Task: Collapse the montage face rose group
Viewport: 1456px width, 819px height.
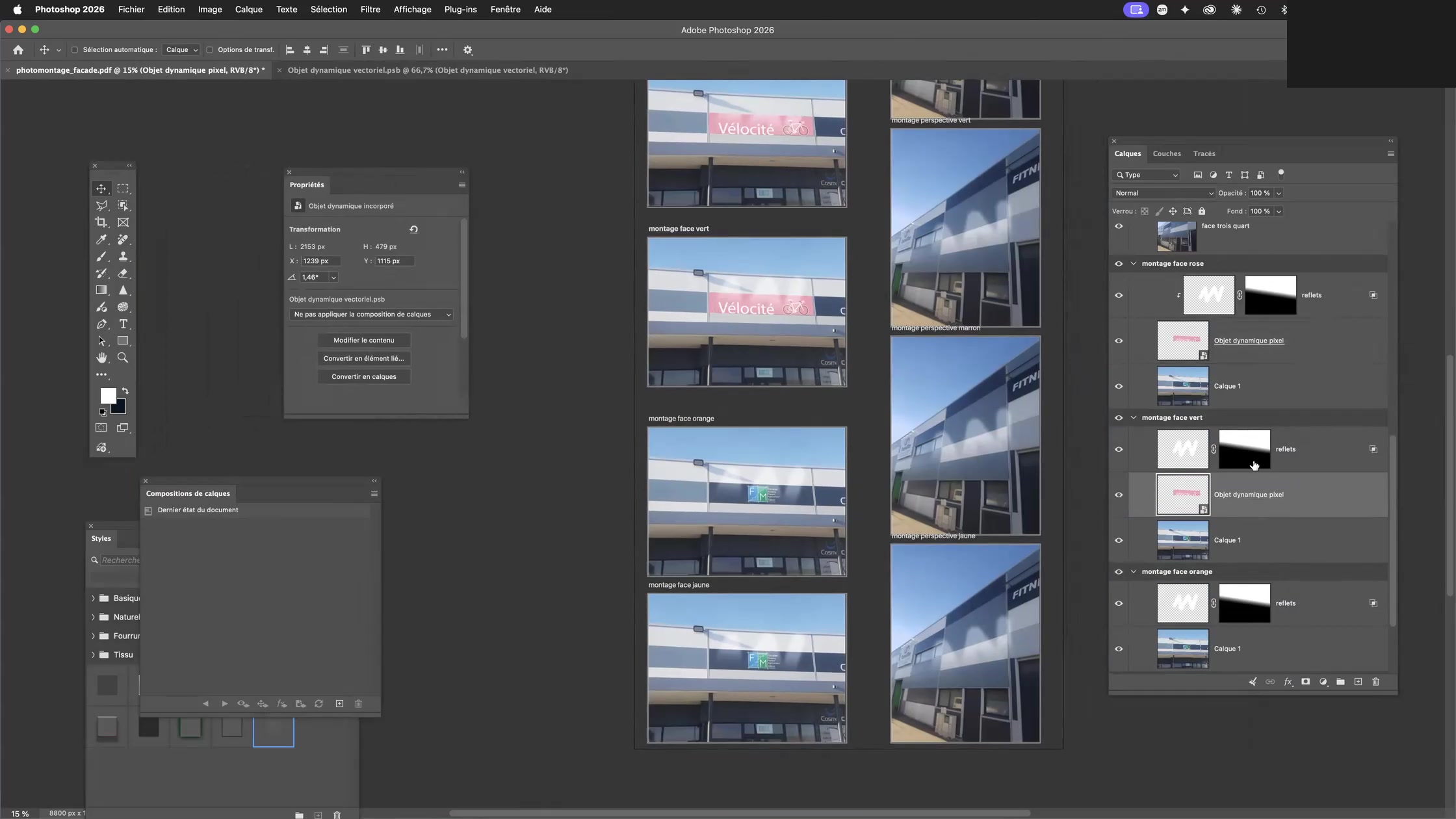Action: tap(1134, 264)
